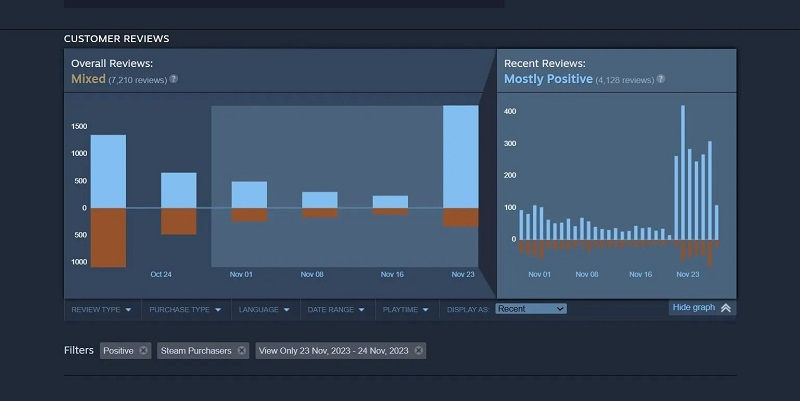Click the Mostly Positive recent reviews rating
The height and width of the screenshot is (401, 800).
548,79
